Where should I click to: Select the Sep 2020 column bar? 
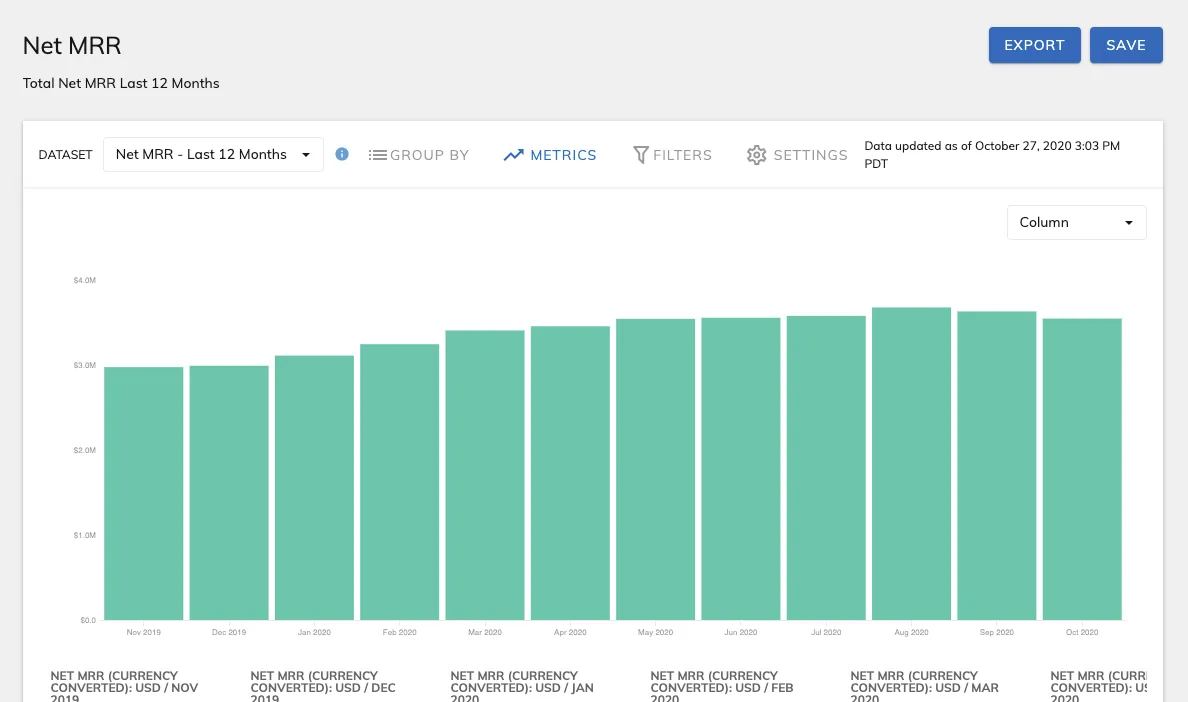(996, 466)
